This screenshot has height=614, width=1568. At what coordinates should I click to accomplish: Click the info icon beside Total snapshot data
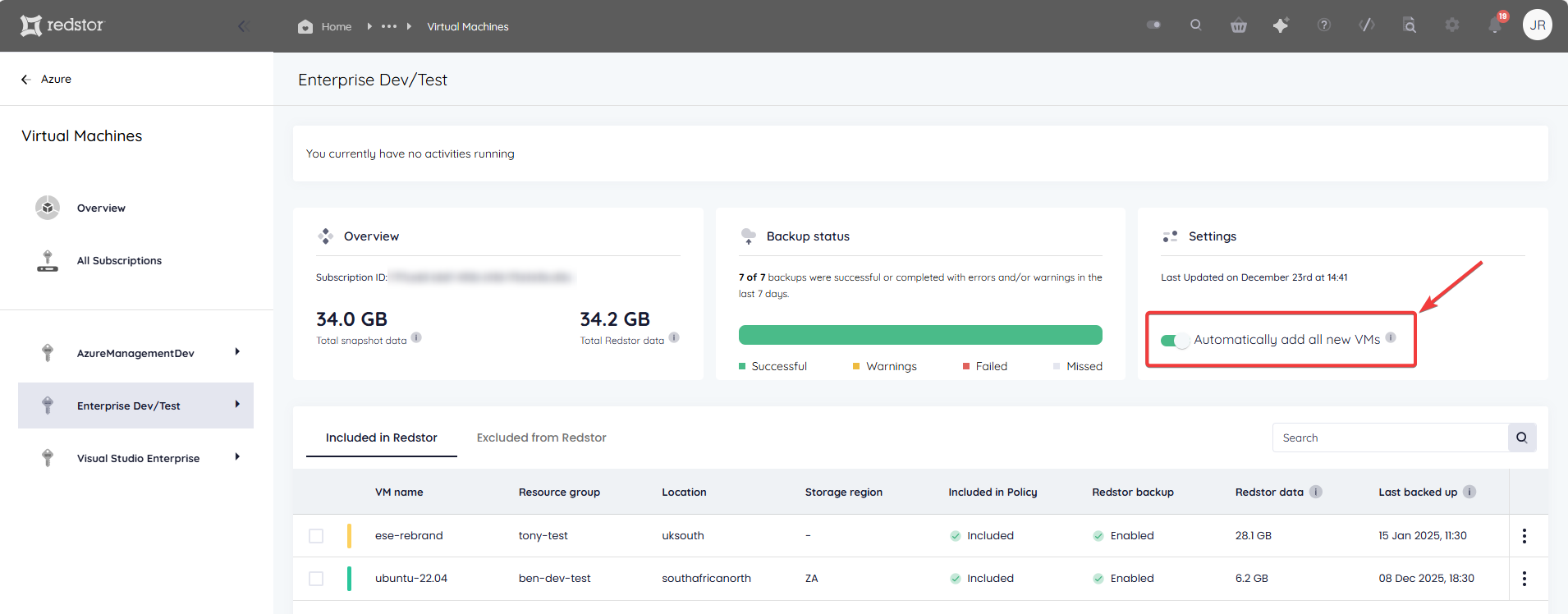[416, 337]
